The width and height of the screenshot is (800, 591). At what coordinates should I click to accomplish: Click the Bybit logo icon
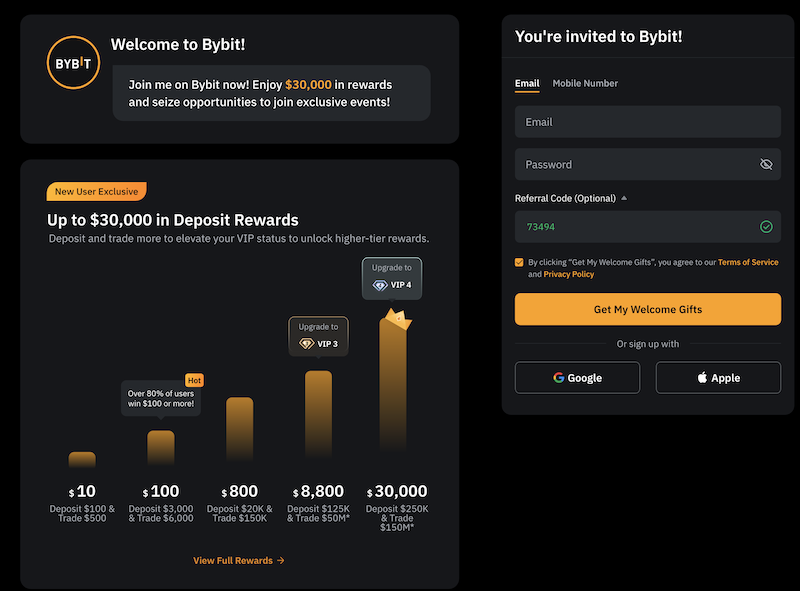(75, 63)
